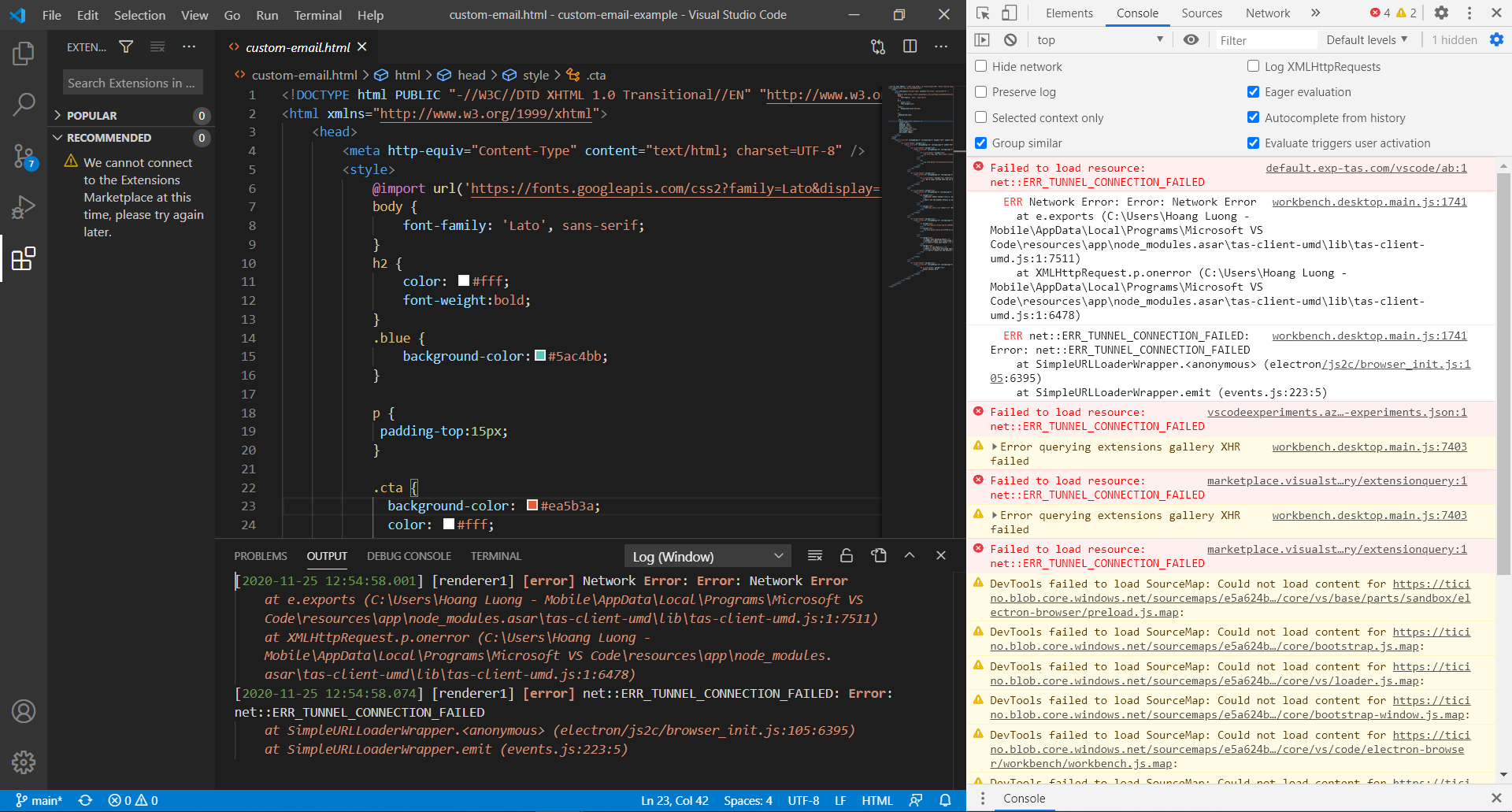Image resolution: width=1512 pixels, height=812 pixels.
Task: Open the Source Control view
Action: pyautogui.click(x=24, y=155)
